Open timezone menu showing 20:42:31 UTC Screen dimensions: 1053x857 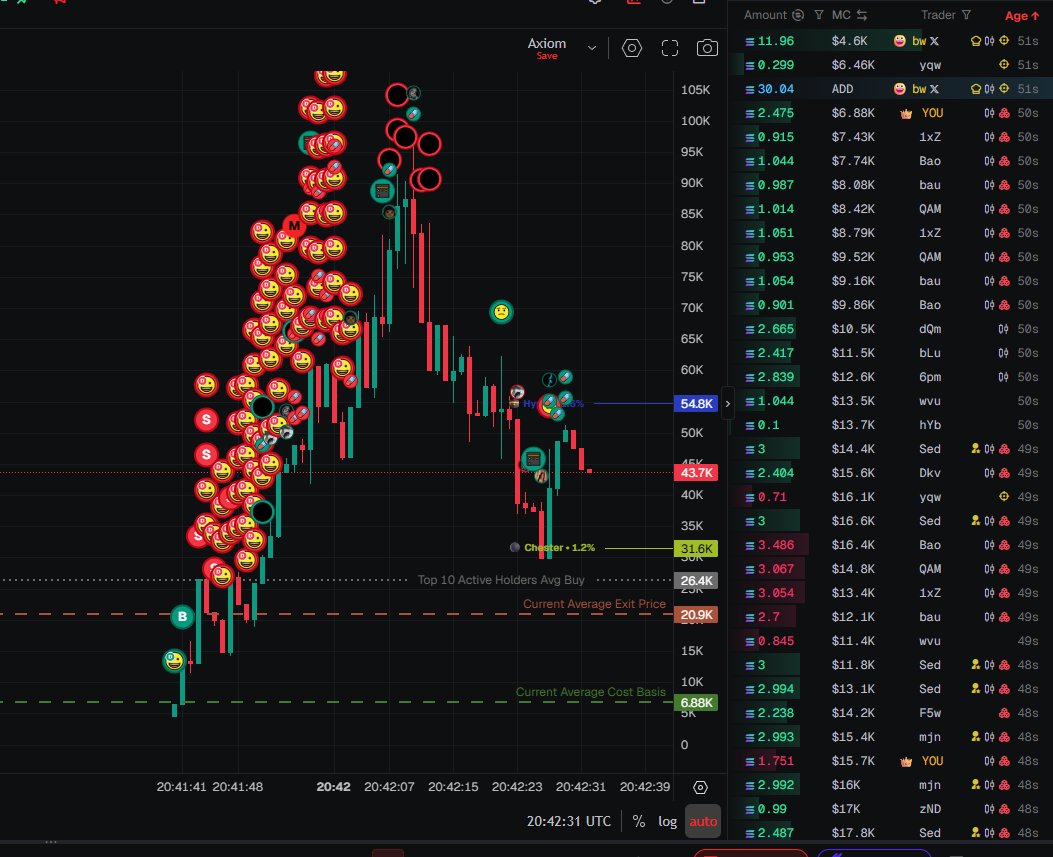click(568, 821)
